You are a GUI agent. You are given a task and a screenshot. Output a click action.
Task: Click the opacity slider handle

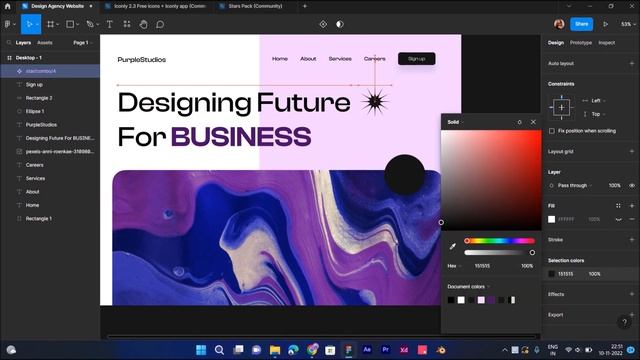point(532,253)
